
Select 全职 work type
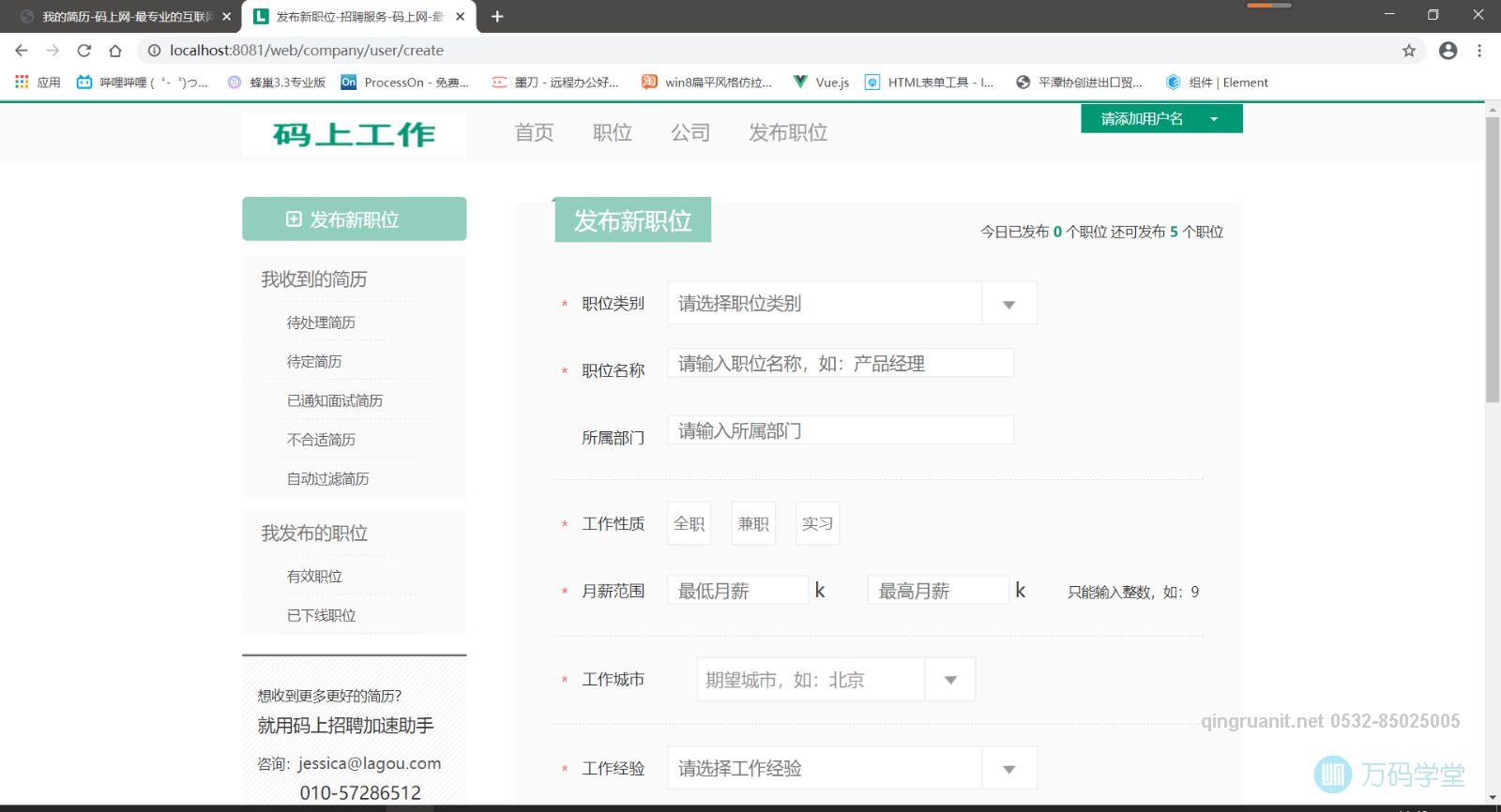[689, 523]
